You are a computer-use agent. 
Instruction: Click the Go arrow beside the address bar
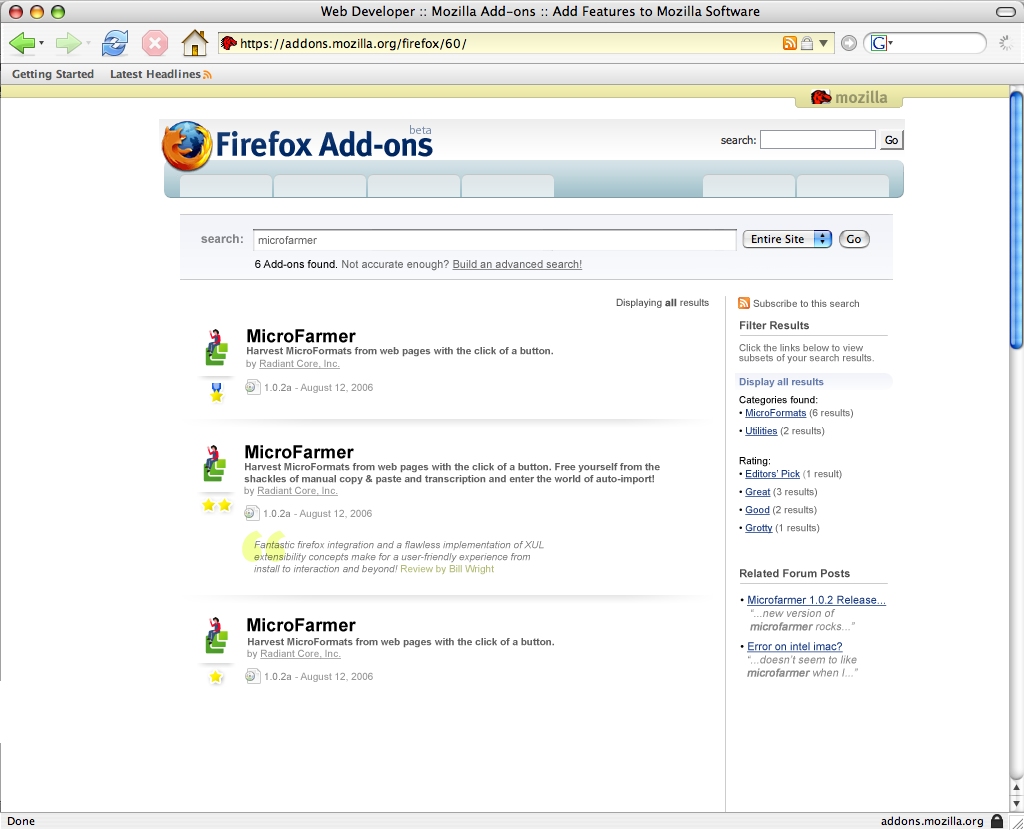(848, 44)
